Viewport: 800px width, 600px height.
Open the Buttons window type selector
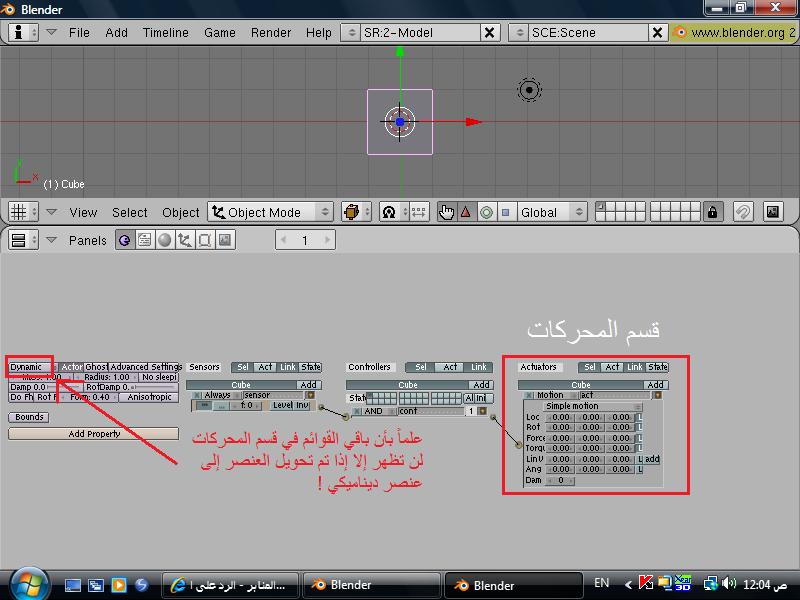(23, 240)
